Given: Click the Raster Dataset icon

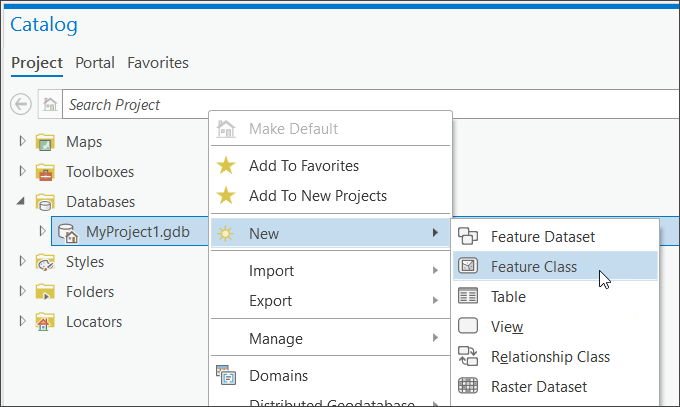Looking at the screenshot, I should click(468, 386).
